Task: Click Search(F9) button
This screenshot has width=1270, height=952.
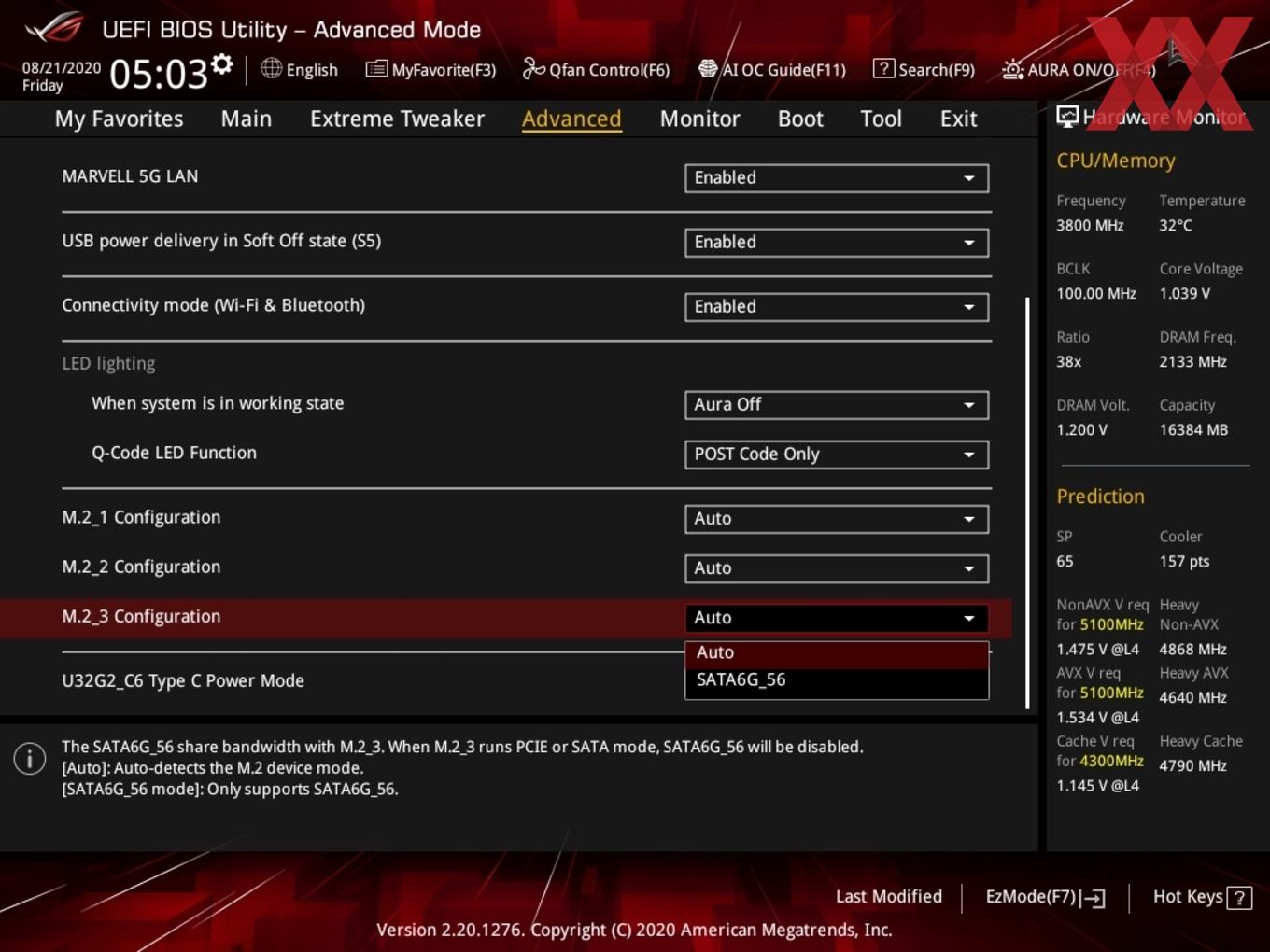Action: coord(924,69)
